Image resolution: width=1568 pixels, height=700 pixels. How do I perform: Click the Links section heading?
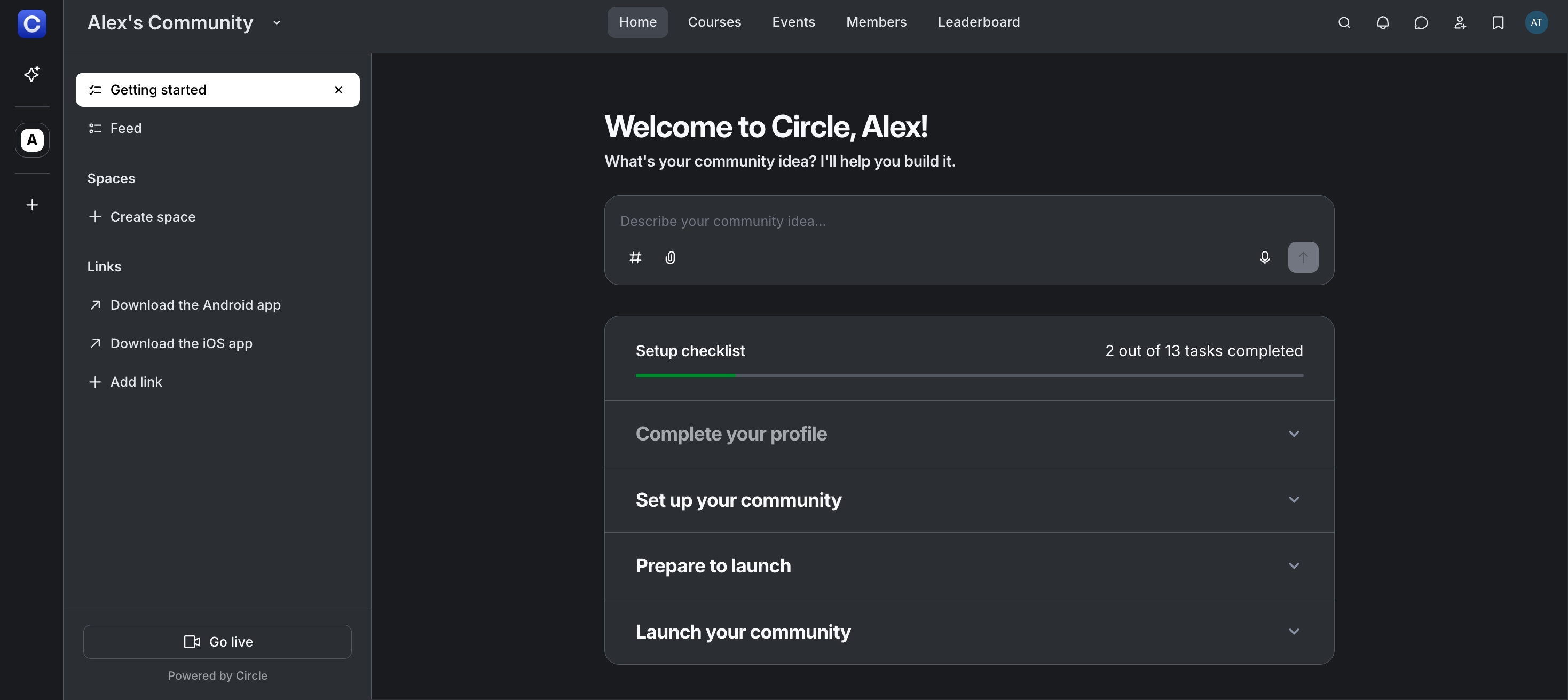tap(104, 266)
